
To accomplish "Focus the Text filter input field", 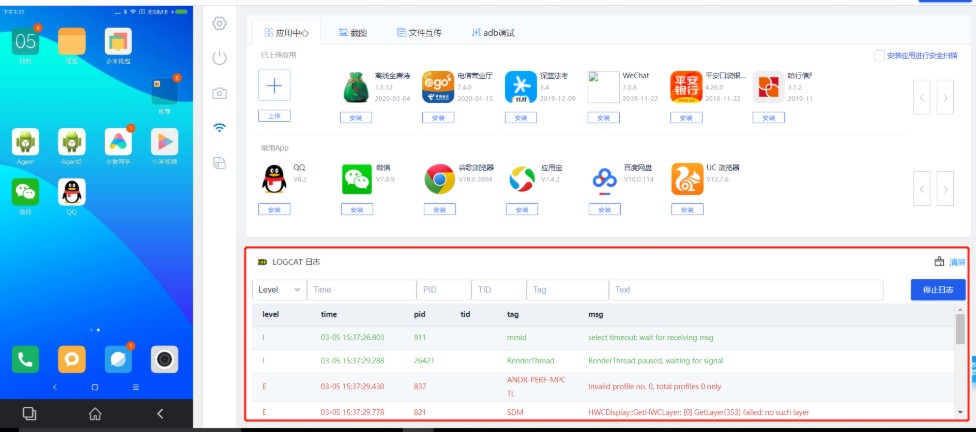I will (746, 290).
